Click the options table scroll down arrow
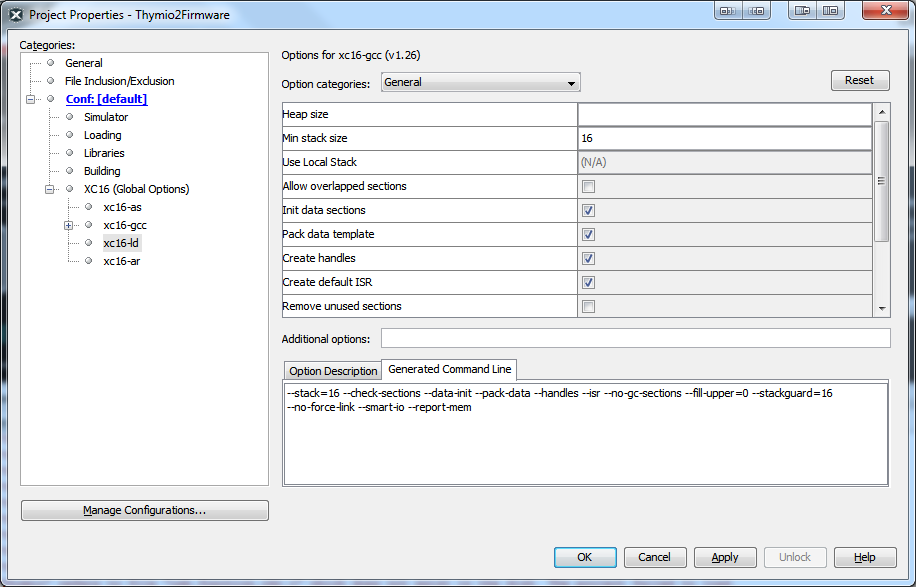The width and height of the screenshot is (916, 587). pyautogui.click(x=882, y=309)
